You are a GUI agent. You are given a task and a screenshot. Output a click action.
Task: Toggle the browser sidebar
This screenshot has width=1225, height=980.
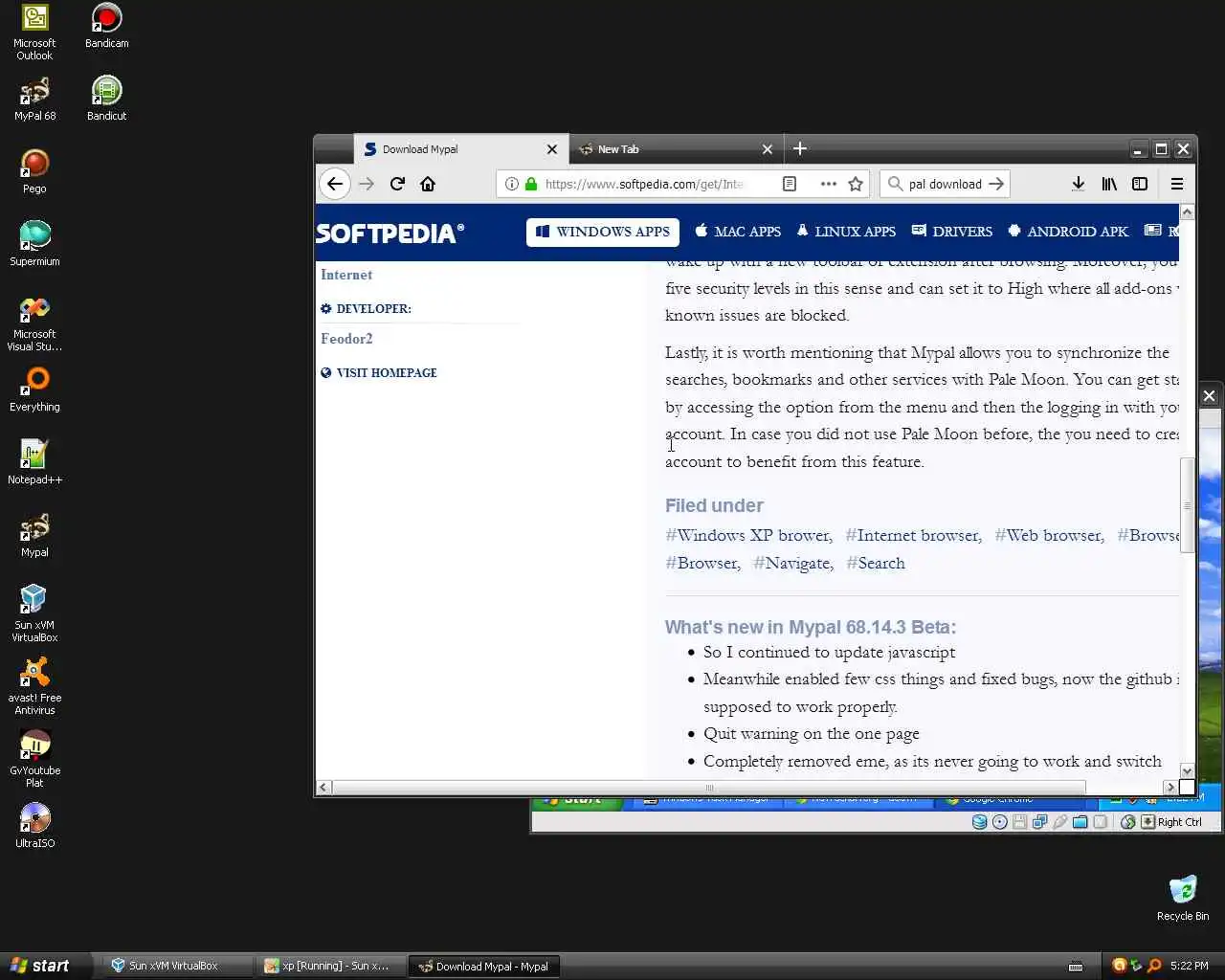point(1140,184)
